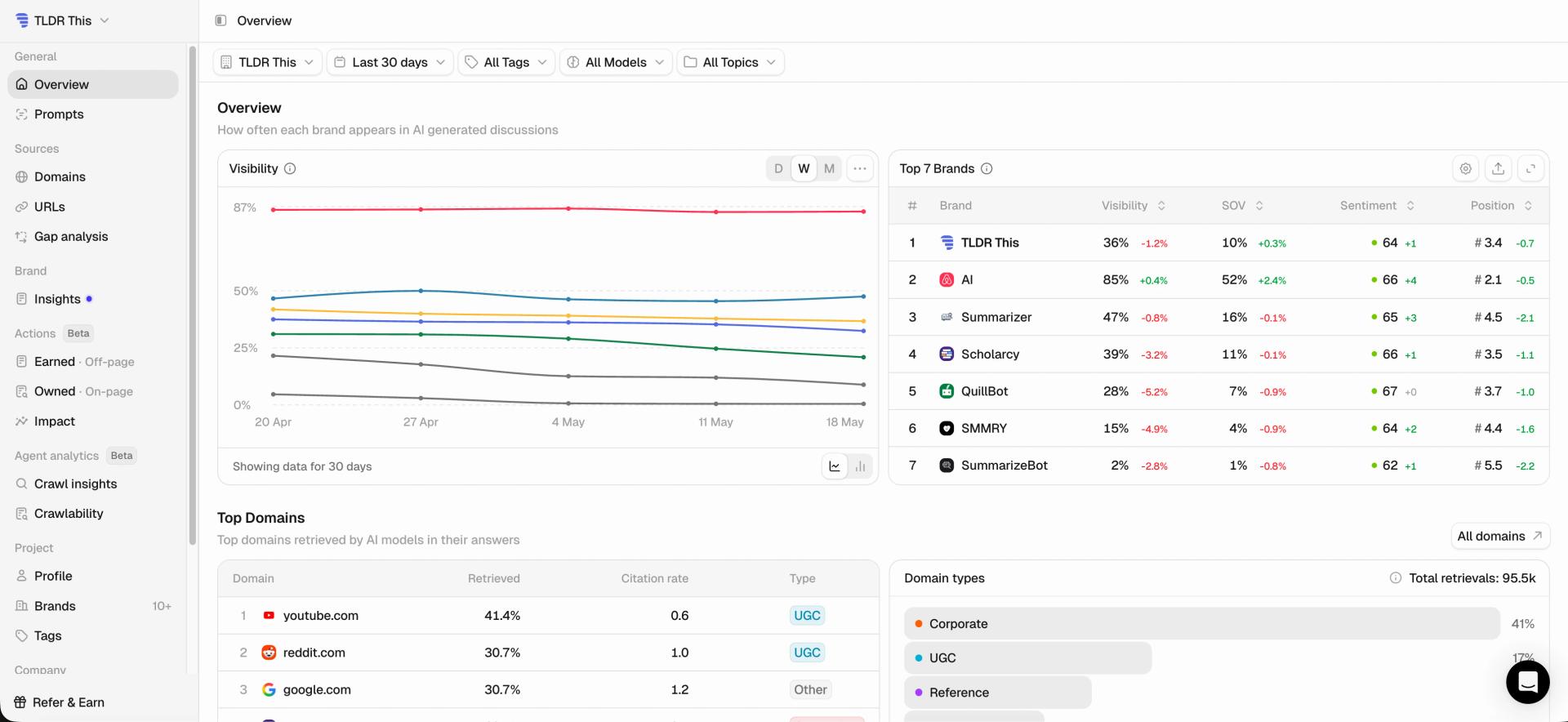
Task: Expand Top 7 Brands card to fullscreen
Action: tap(1530, 168)
